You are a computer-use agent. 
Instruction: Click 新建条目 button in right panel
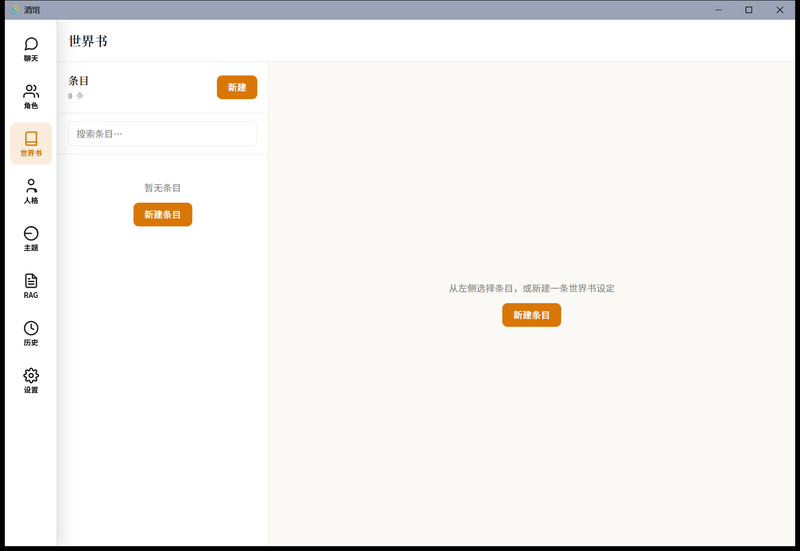(531, 315)
